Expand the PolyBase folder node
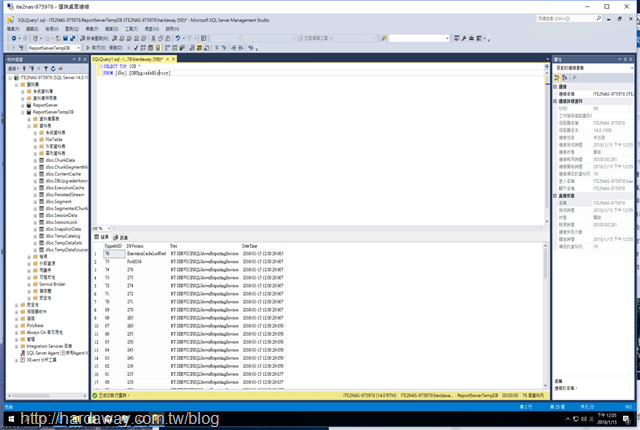Screen dimensions: 640x430 click(x=17, y=326)
